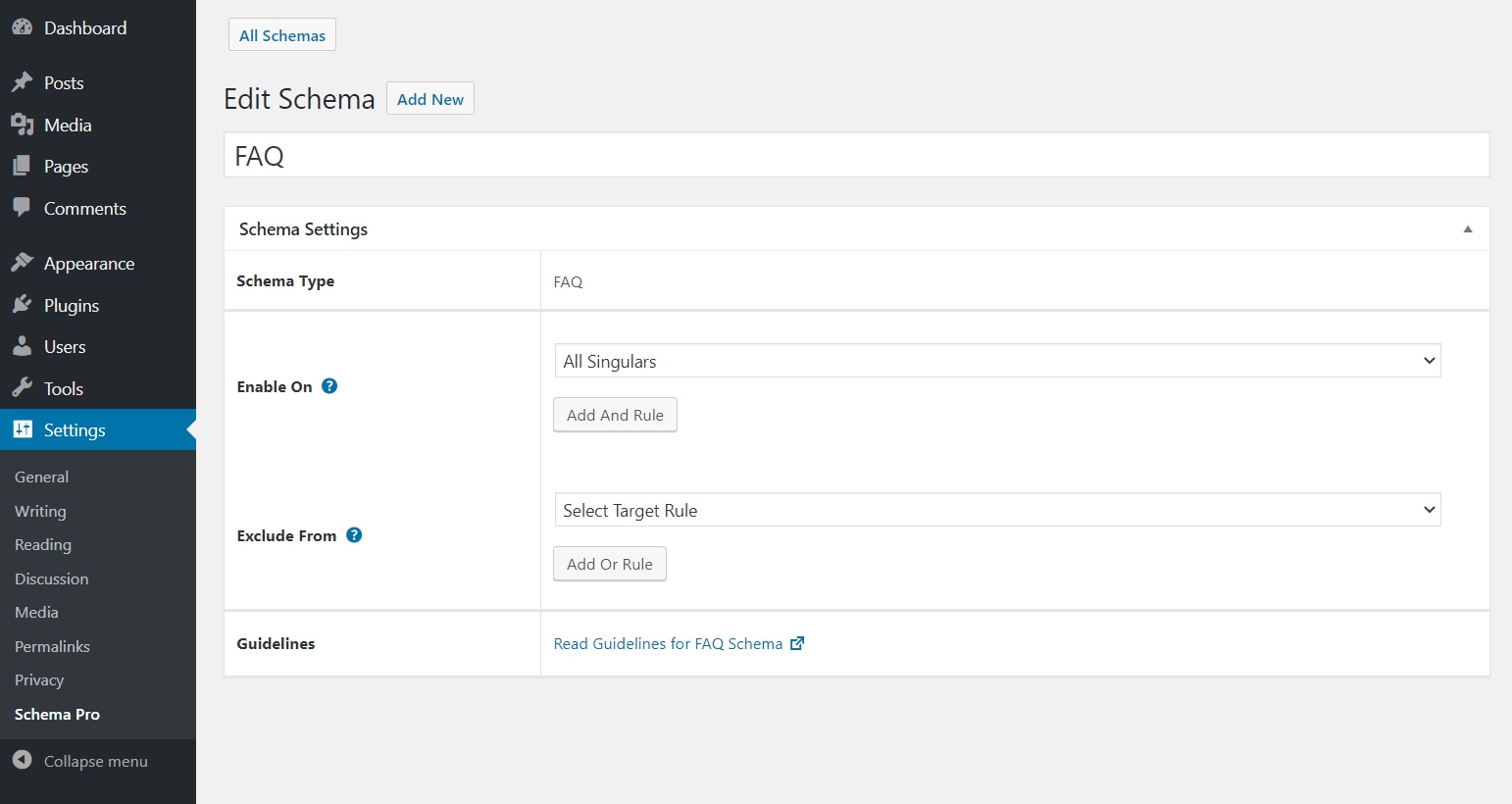Select Schema Pro in the Settings submenu
This screenshot has width=1512, height=804.
(x=57, y=714)
